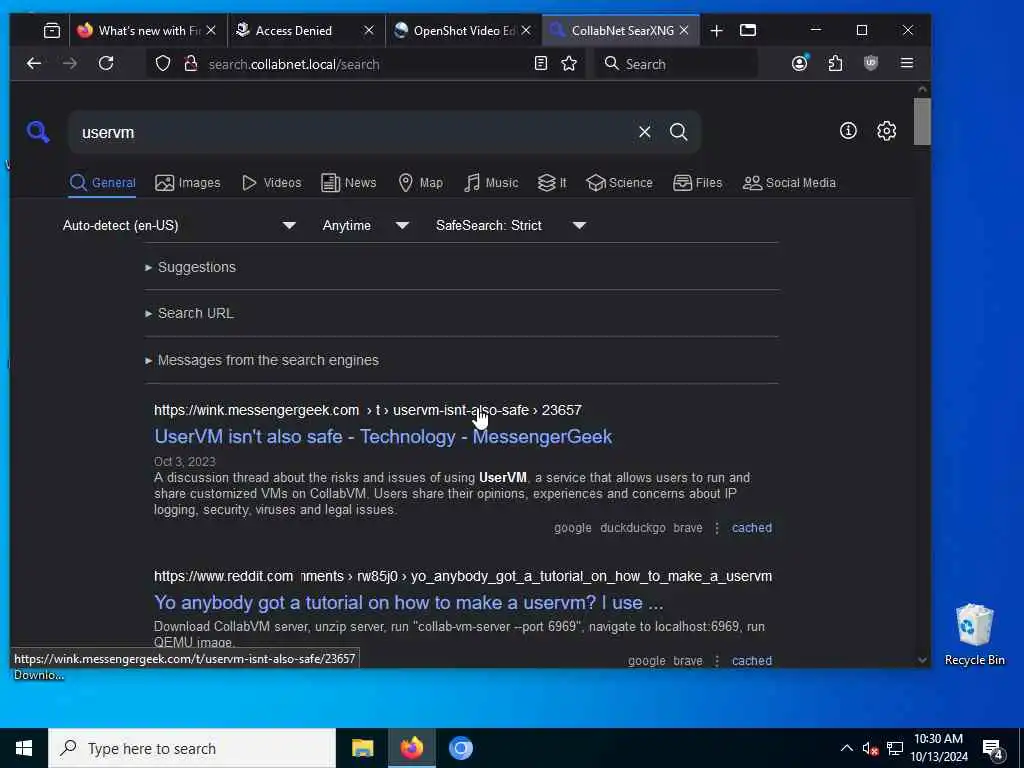Viewport: 1024px width, 768px height.
Task: Submit search with magnifier button
Action: coord(679,132)
